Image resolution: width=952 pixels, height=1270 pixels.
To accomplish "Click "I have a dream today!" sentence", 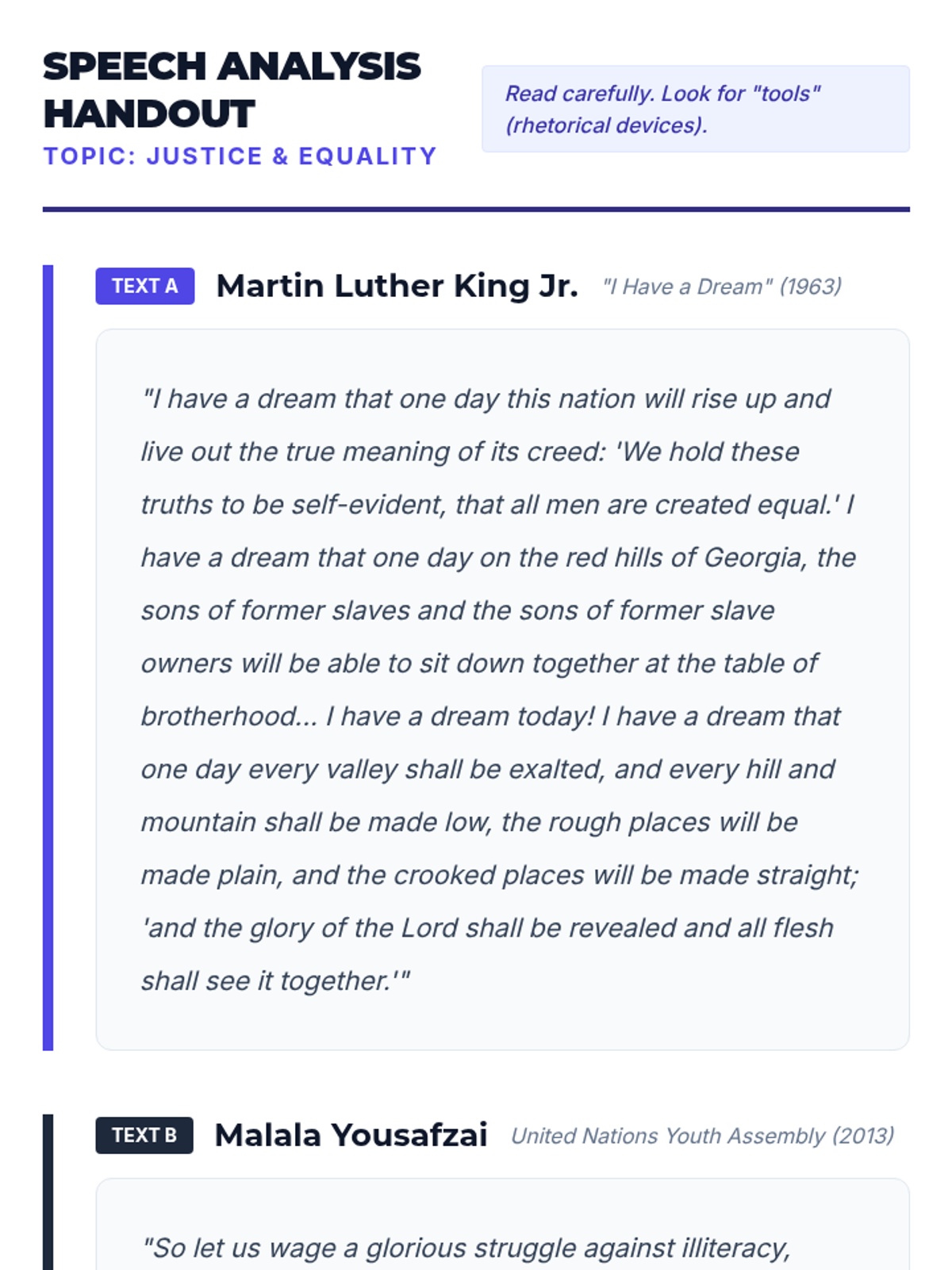I will tap(460, 716).
